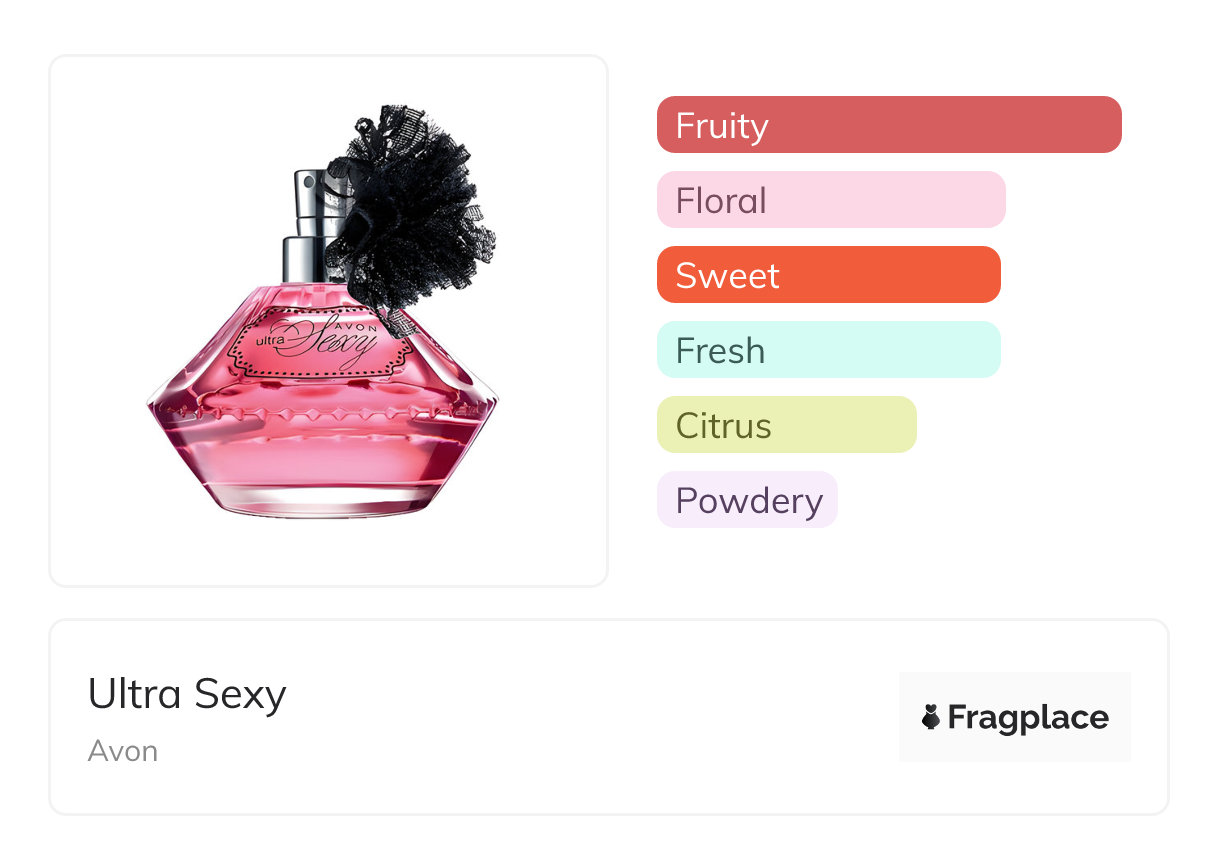Image resolution: width=1218 pixels, height=864 pixels.
Task: Click the Fragplace wordmark text
Action: pyautogui.click(x=1028, y=717)
